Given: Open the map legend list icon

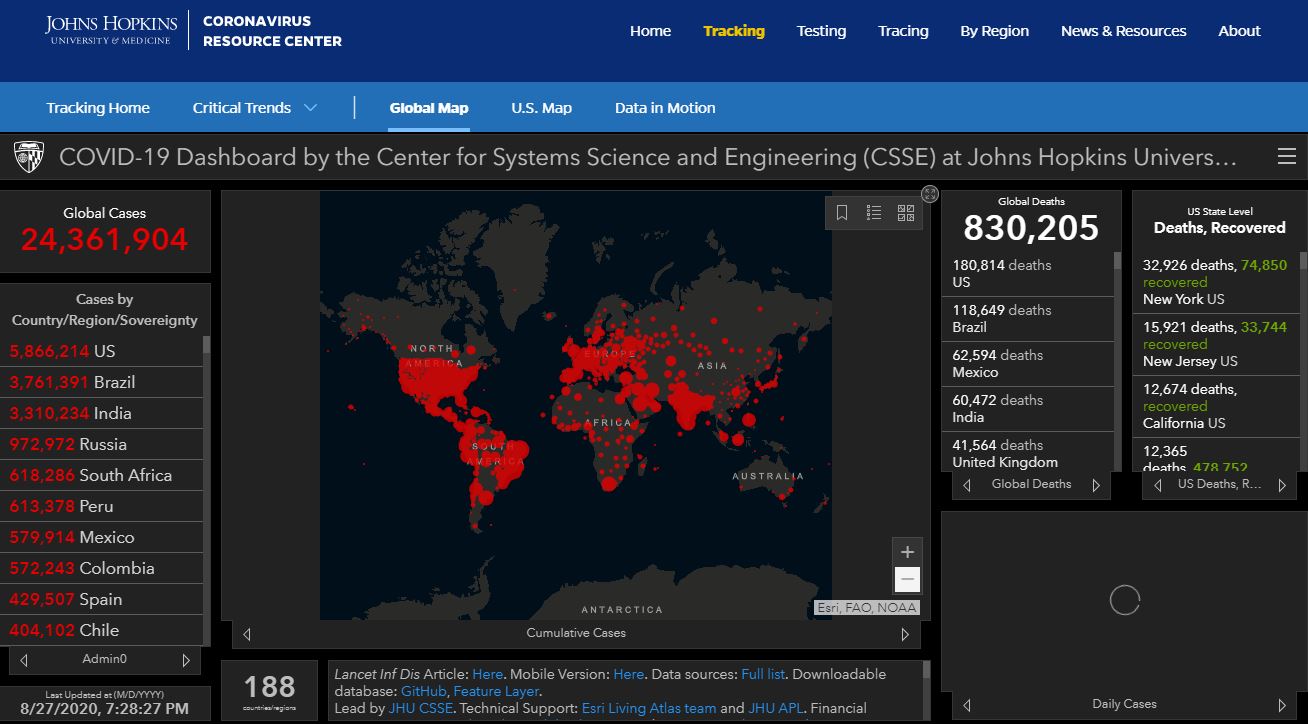Looking at the screenshot, I should coord(874,213).
